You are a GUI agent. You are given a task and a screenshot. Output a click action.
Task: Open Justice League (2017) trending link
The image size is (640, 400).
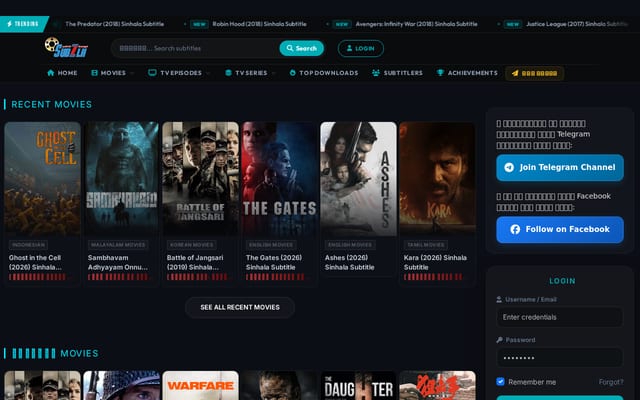pyautogui.click(x=577, y=24)
